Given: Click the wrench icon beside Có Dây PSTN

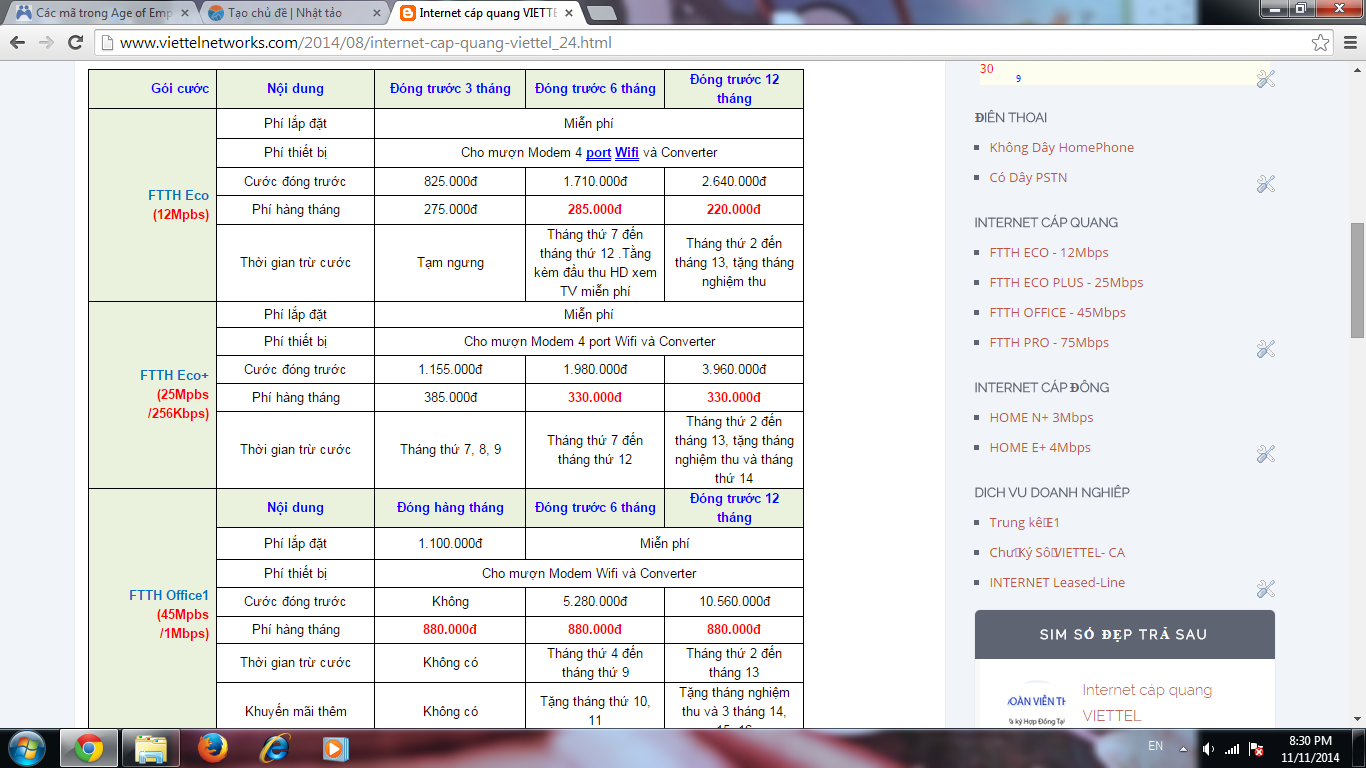Looking at the screenshot, I should (1266, 183).
